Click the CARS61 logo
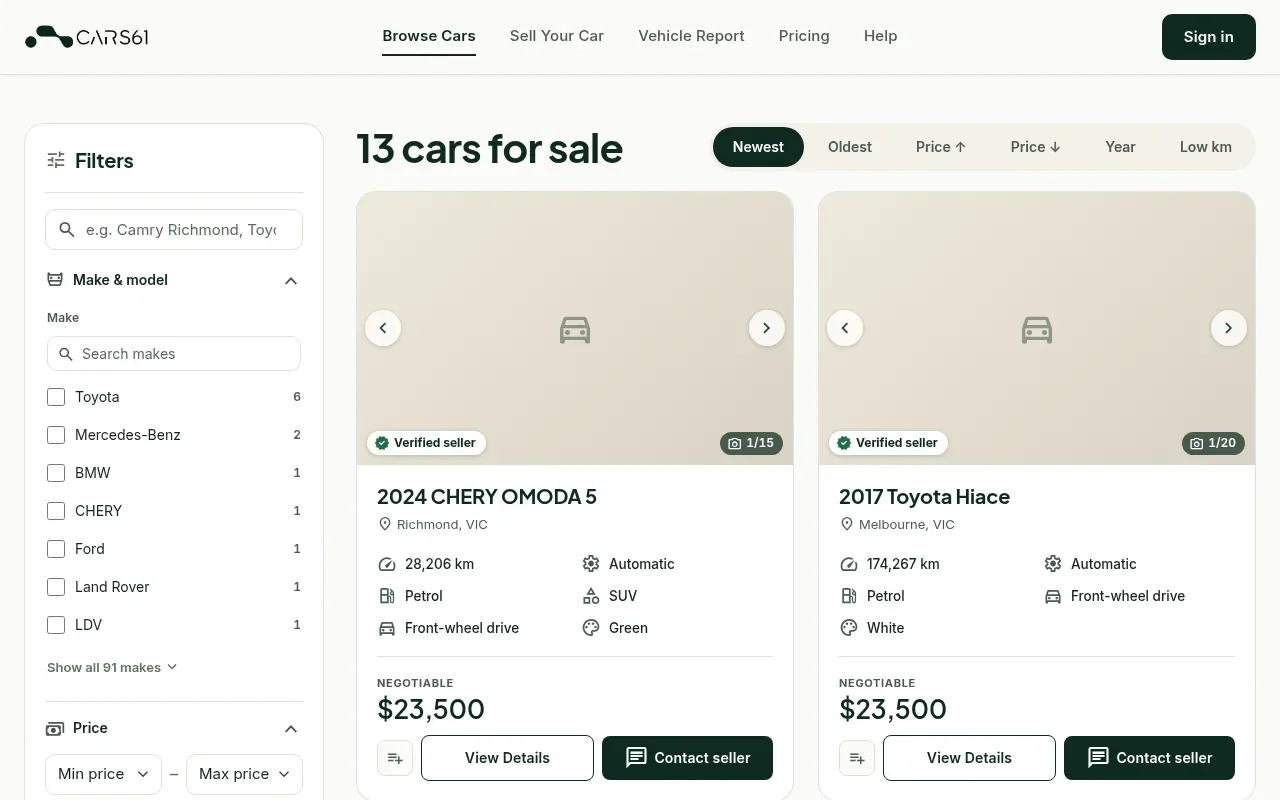1280x800 pixels. click(86, 37)
